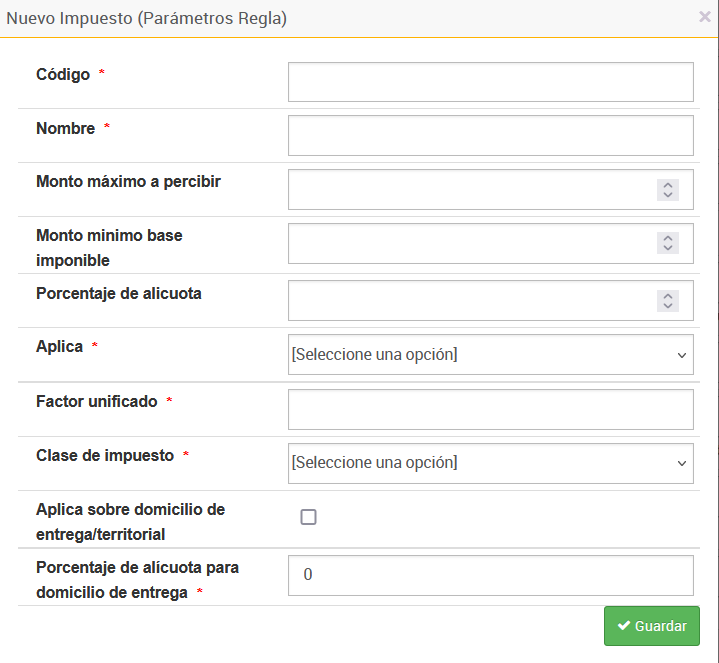Click the Monto máximo a percibir field

pyautogui.click(x=470, y=189)
